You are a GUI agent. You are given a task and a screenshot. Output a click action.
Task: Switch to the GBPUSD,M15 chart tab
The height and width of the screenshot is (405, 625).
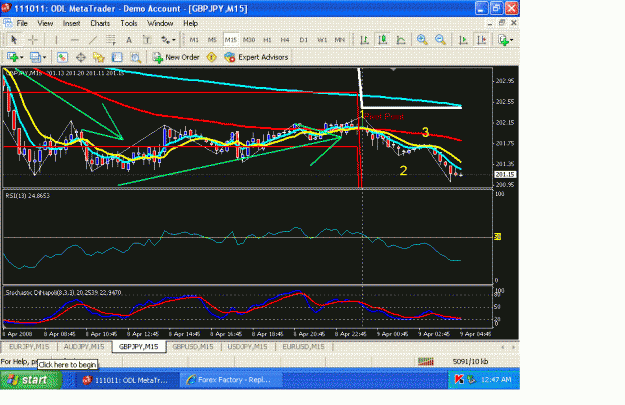193,347
